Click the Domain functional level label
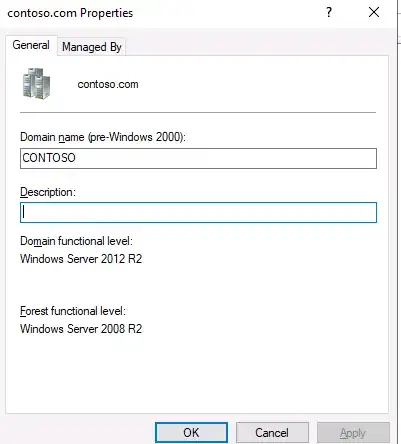401x444 pixels. pyautogui.click(x=76, y=241)
